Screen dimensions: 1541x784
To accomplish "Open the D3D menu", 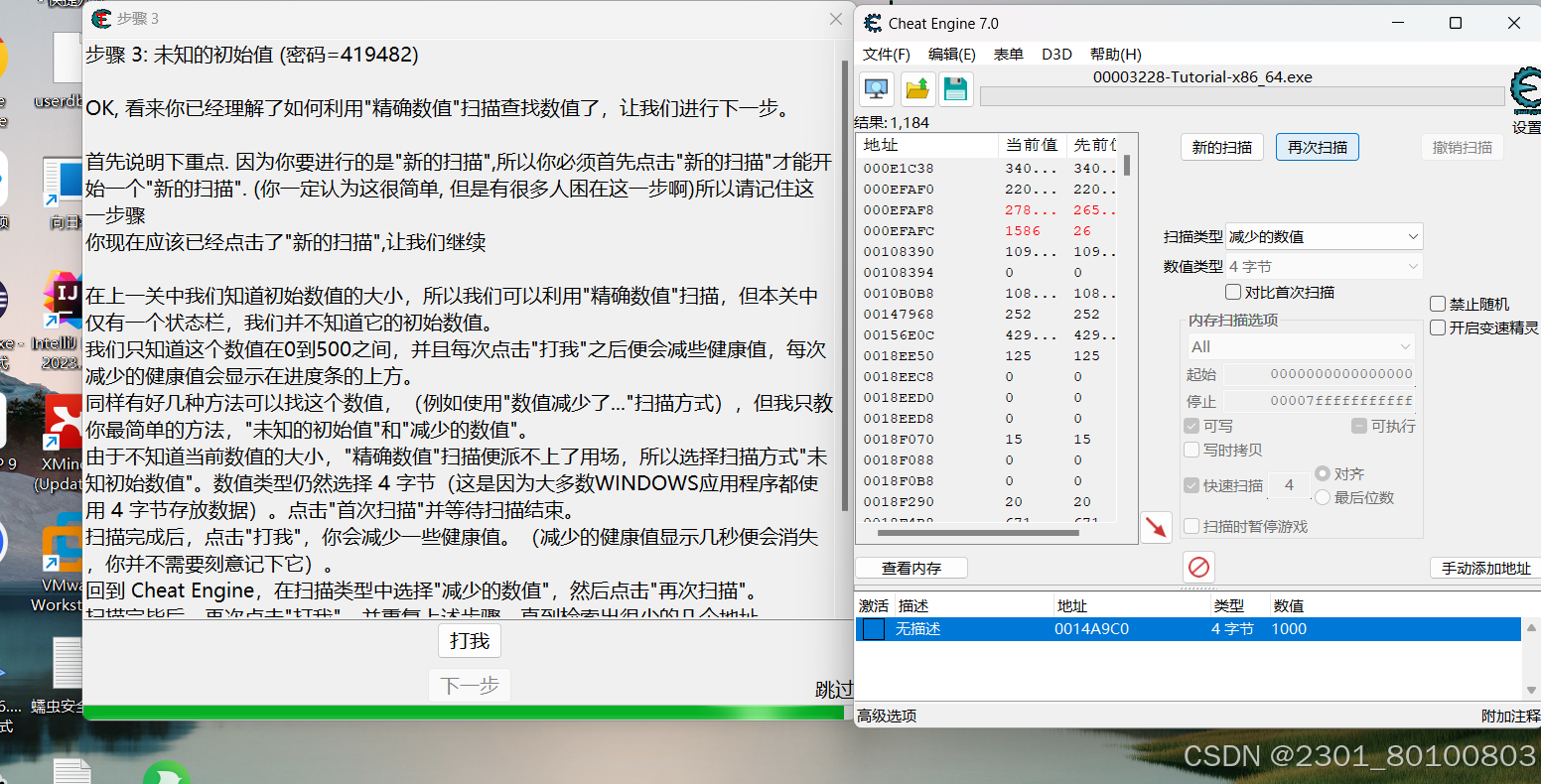I will point(1056,54).
